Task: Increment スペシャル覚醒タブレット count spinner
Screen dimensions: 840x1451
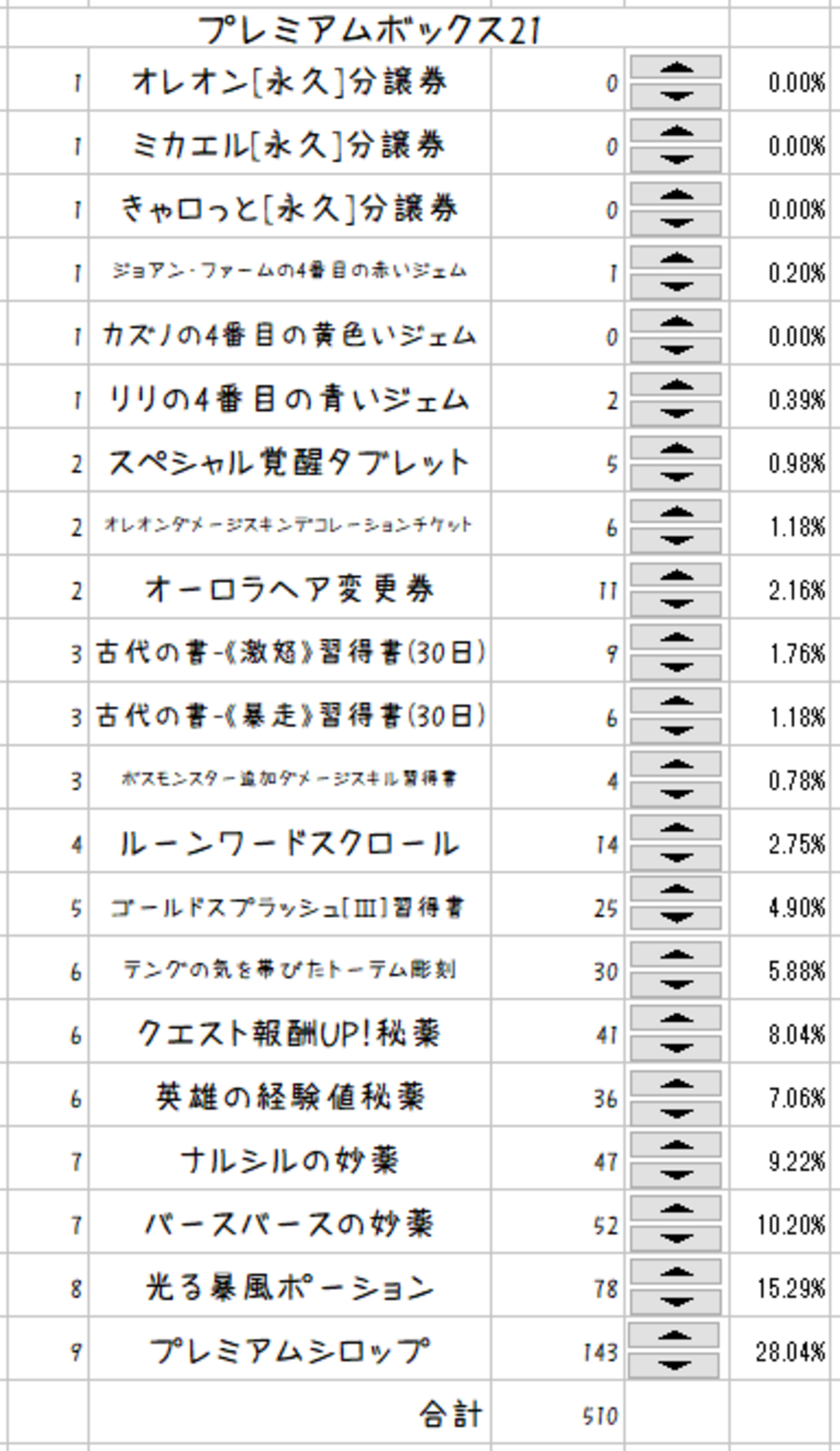Action: (675, 448)
